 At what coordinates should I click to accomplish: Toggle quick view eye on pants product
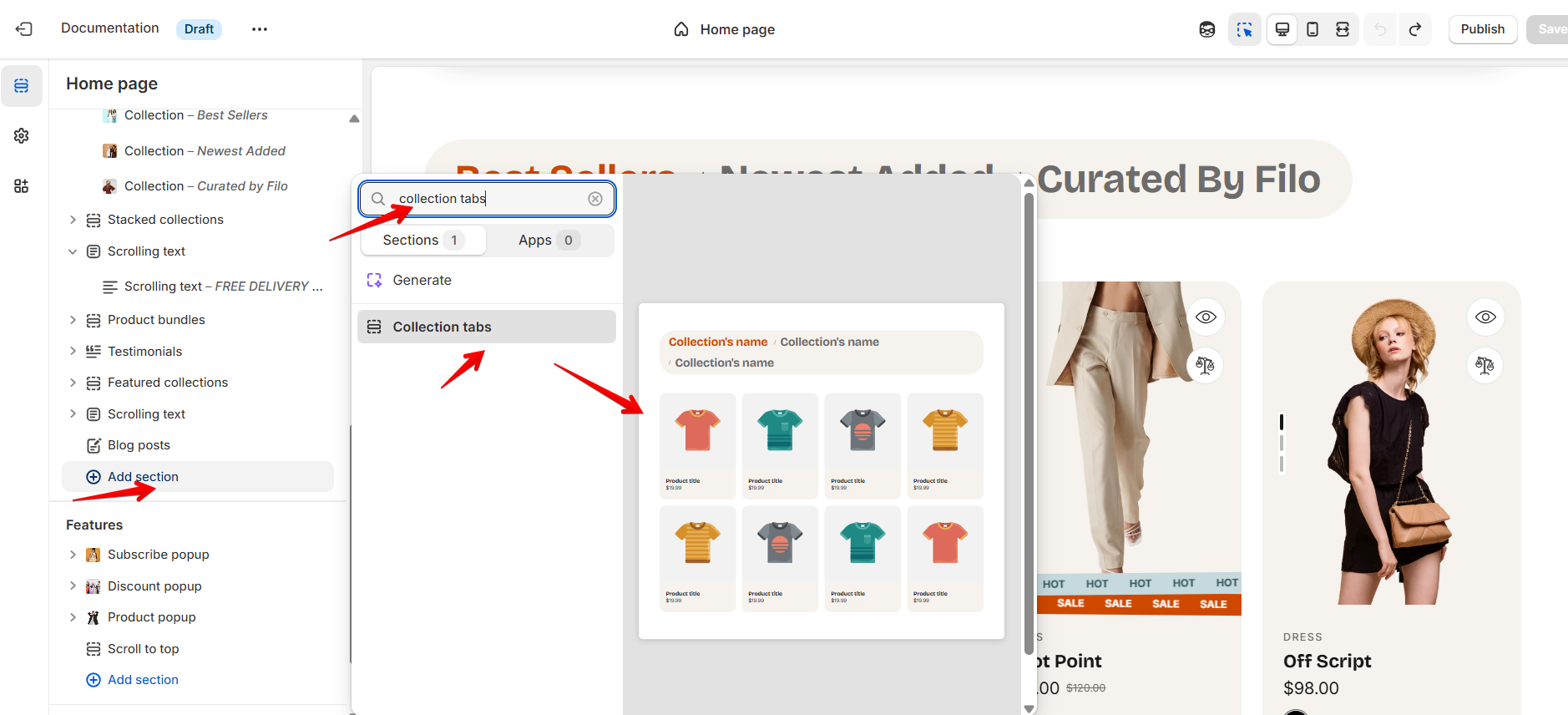coord(1205,317)
